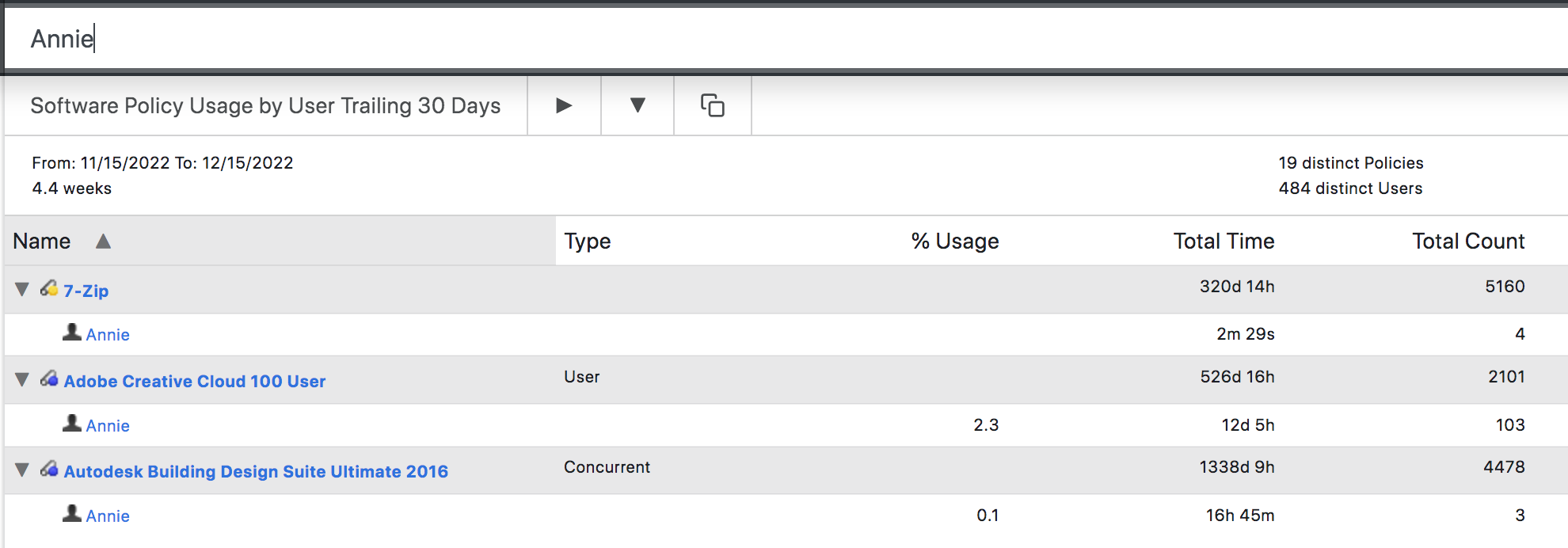Click the user icon under Adobe Creative Cloud
The width and height of the screenshot is (1568, 548).
pos(72,423)
